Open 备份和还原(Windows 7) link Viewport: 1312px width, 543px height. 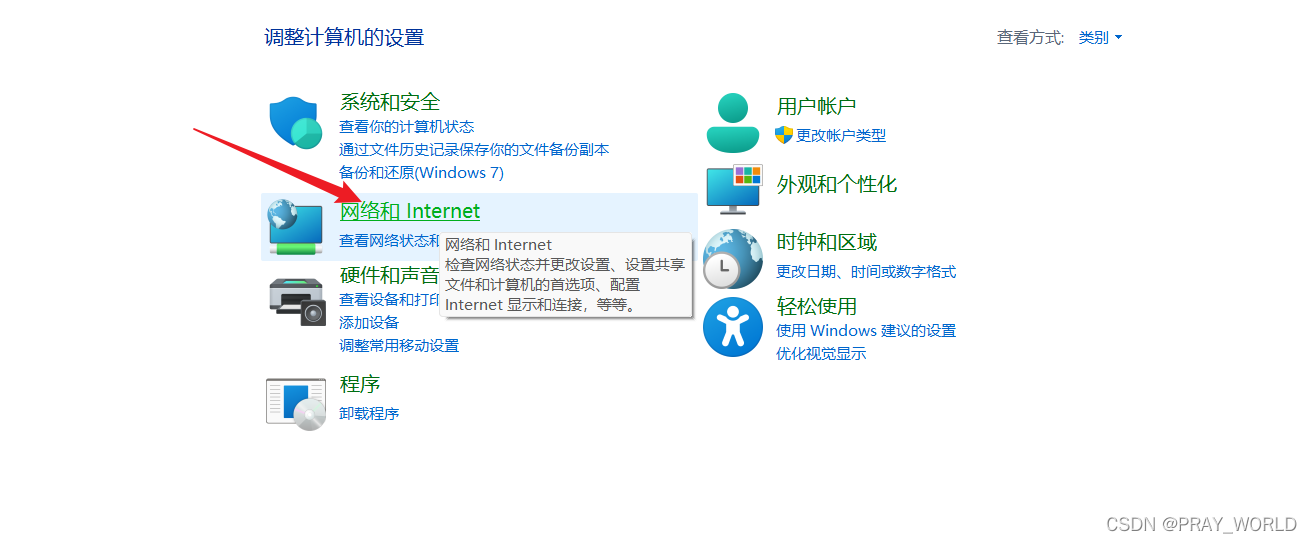[421, 173]
